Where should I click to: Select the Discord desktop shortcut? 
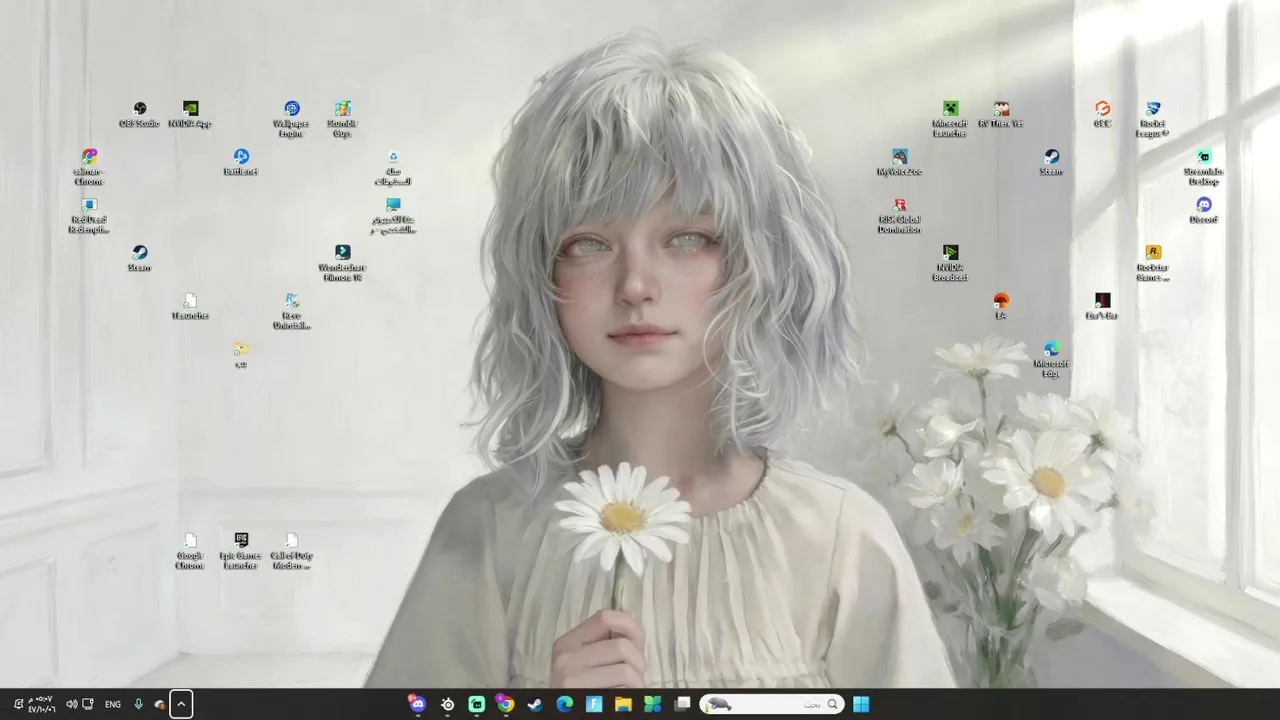tap(1204, 210)
